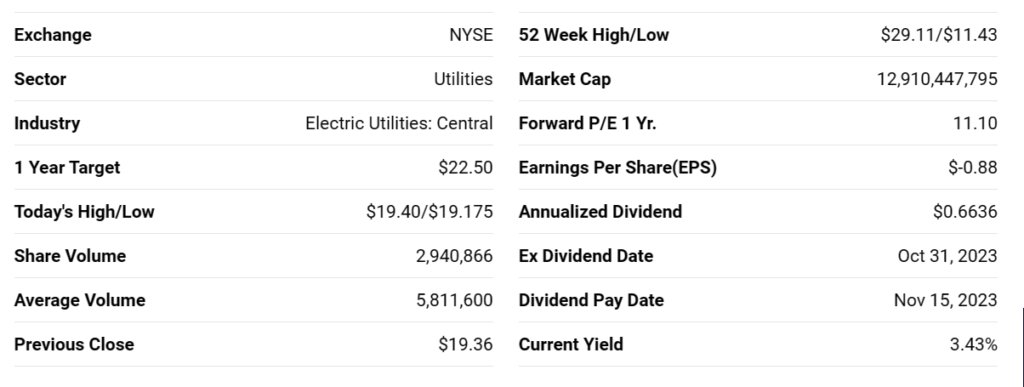Select the Current Yield 3.43% value
Screen dimensions: 1024x387
pyautogui.click(x=974, y=345)
